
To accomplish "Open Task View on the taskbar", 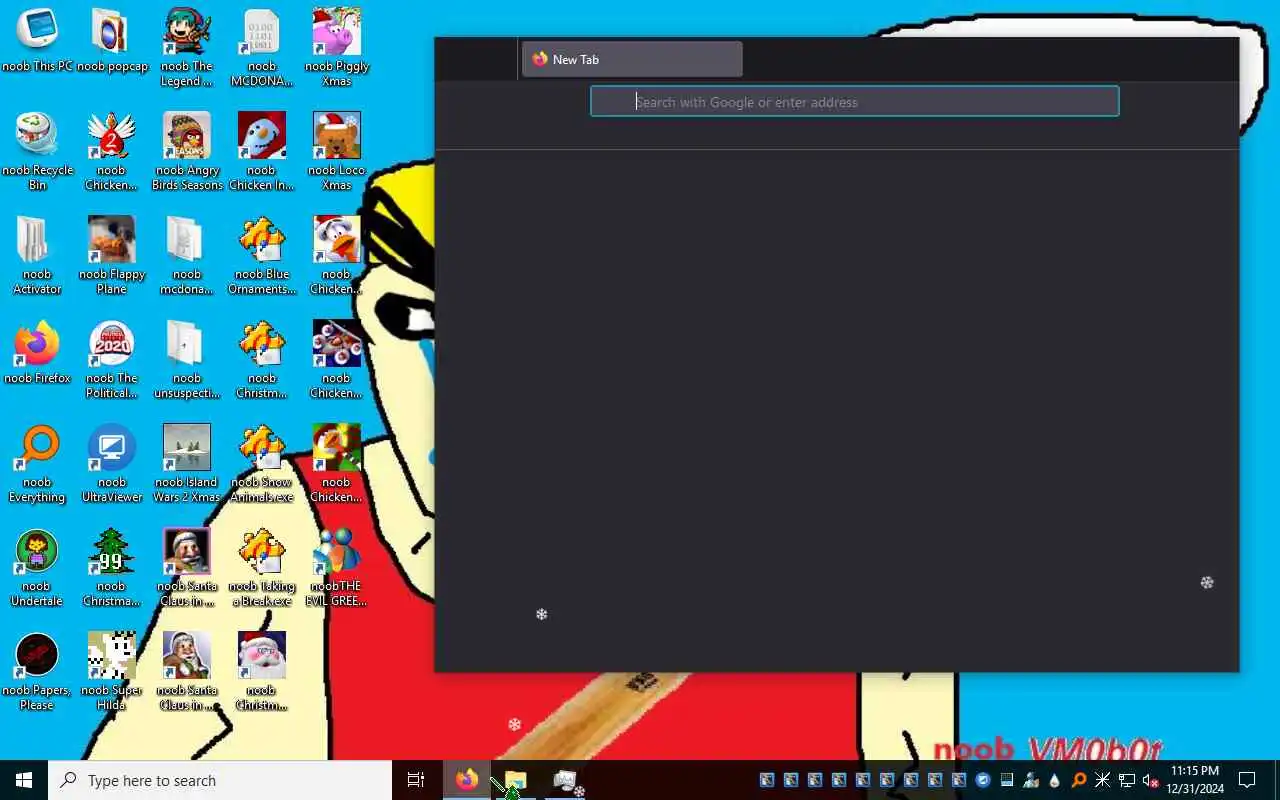I will [x=416, y=780].
